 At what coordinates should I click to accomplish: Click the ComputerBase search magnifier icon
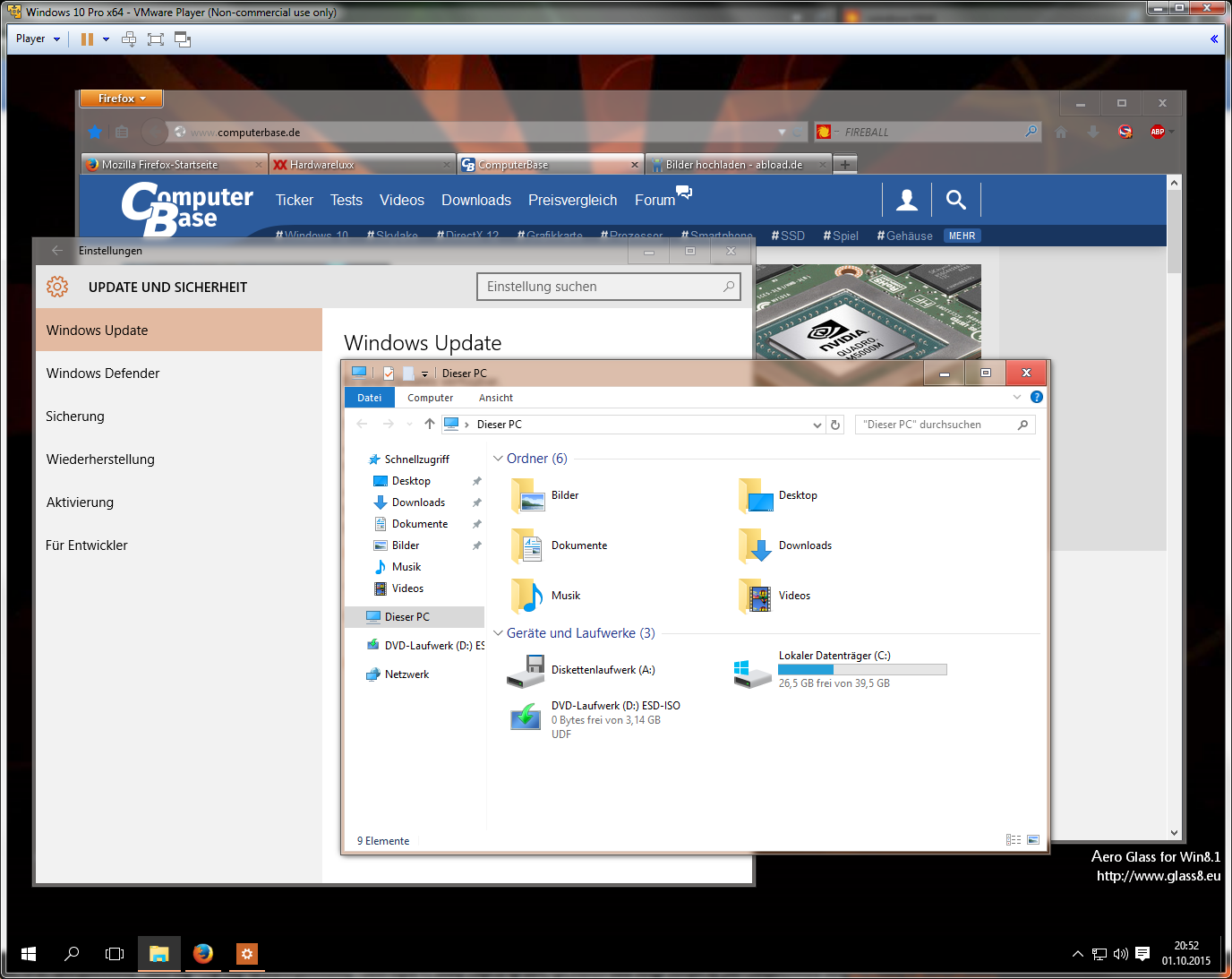click(956, 200)
